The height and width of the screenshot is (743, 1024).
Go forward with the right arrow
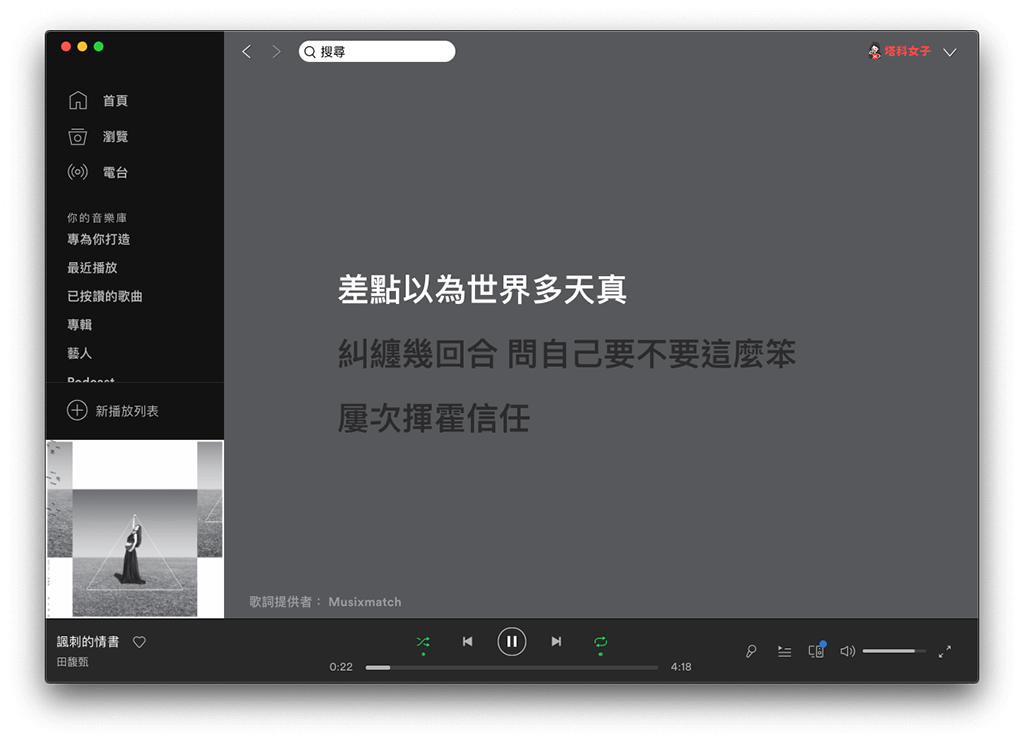click(276, 52)
